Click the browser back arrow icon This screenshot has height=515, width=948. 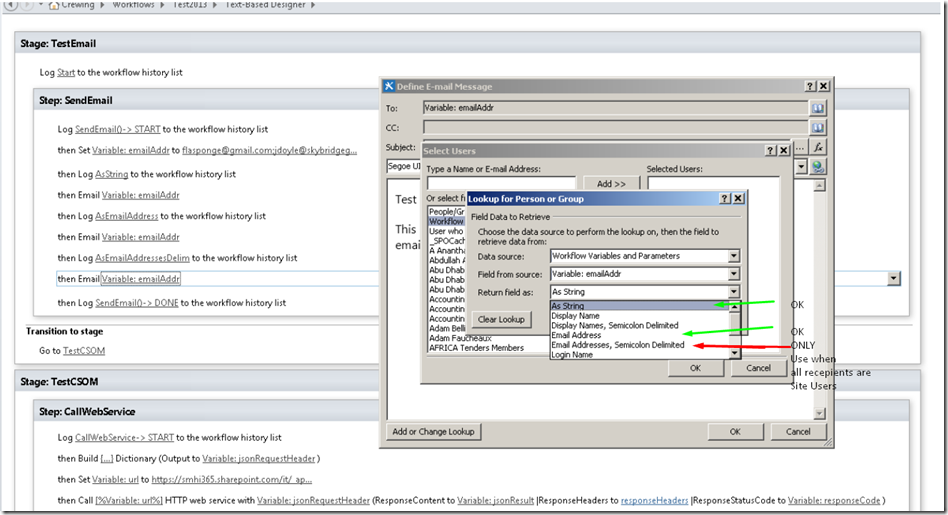pyautogui.click(x=12, y=5)
